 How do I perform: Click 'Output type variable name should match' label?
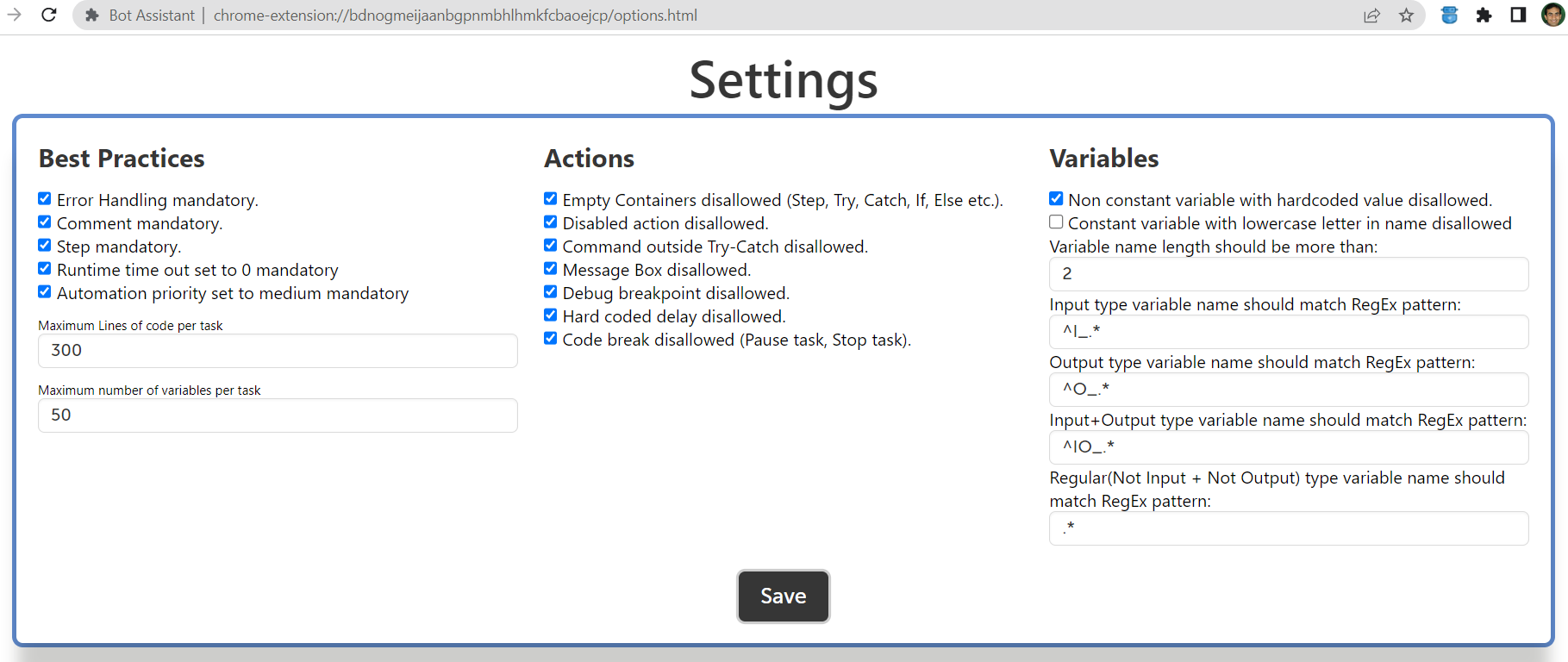[1262, 363]
